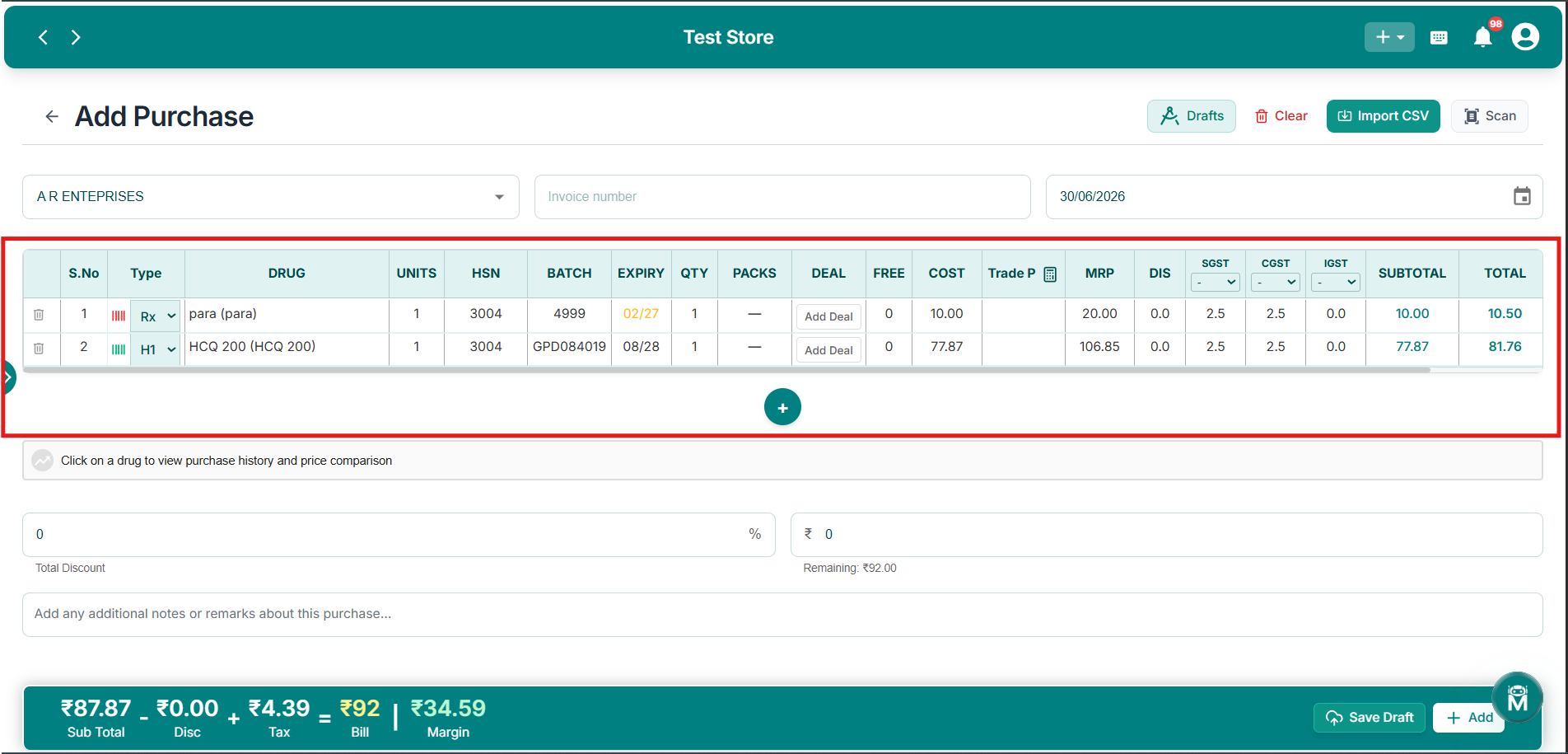Open notifications bell with 98 badge
This screenshot has width=1568, height=754.
pyautogui.click(x=1483, y=37)
